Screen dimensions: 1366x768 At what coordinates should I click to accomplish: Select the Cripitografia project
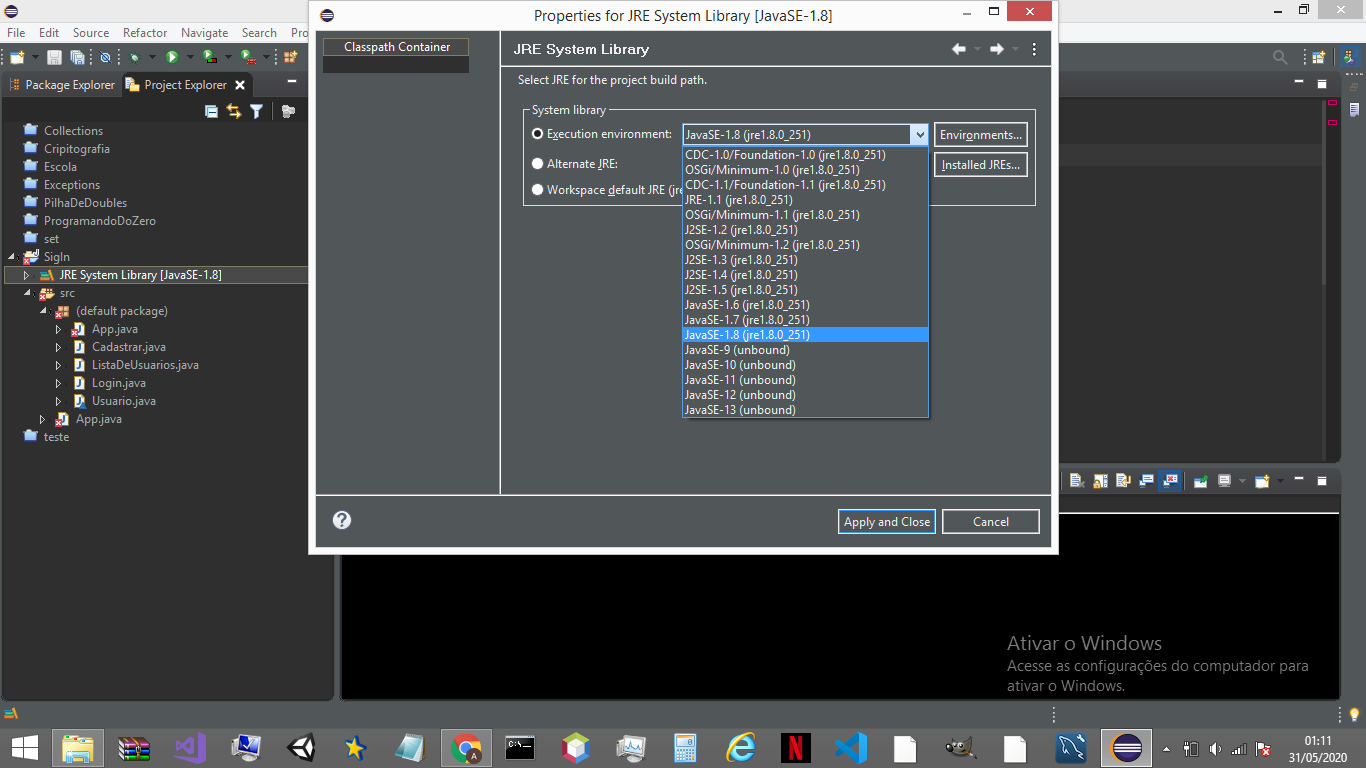point(76,149)
